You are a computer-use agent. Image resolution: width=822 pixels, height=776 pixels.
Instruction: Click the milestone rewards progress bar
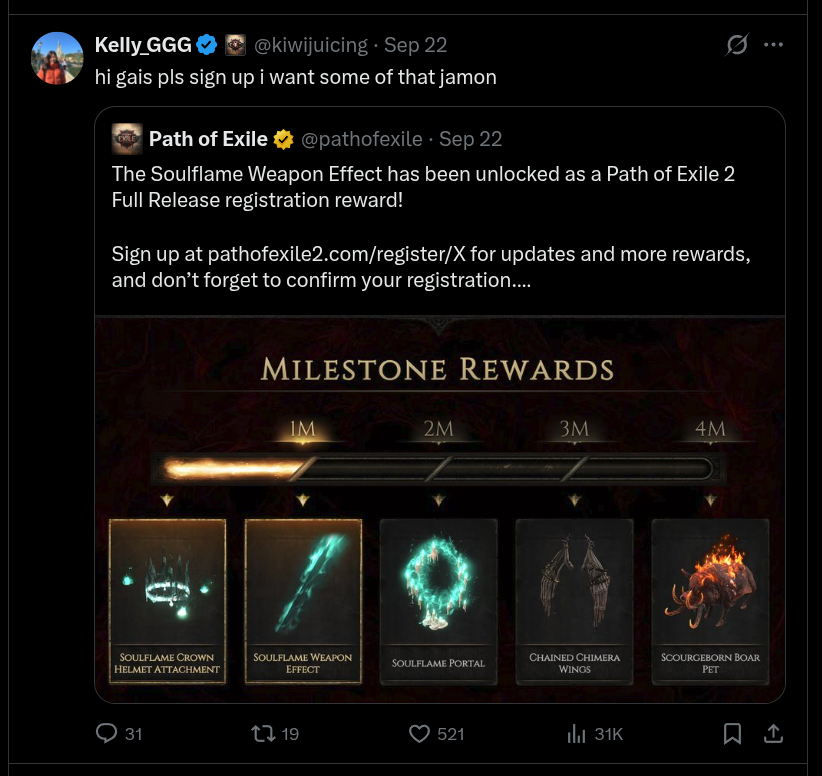point(439,468)
